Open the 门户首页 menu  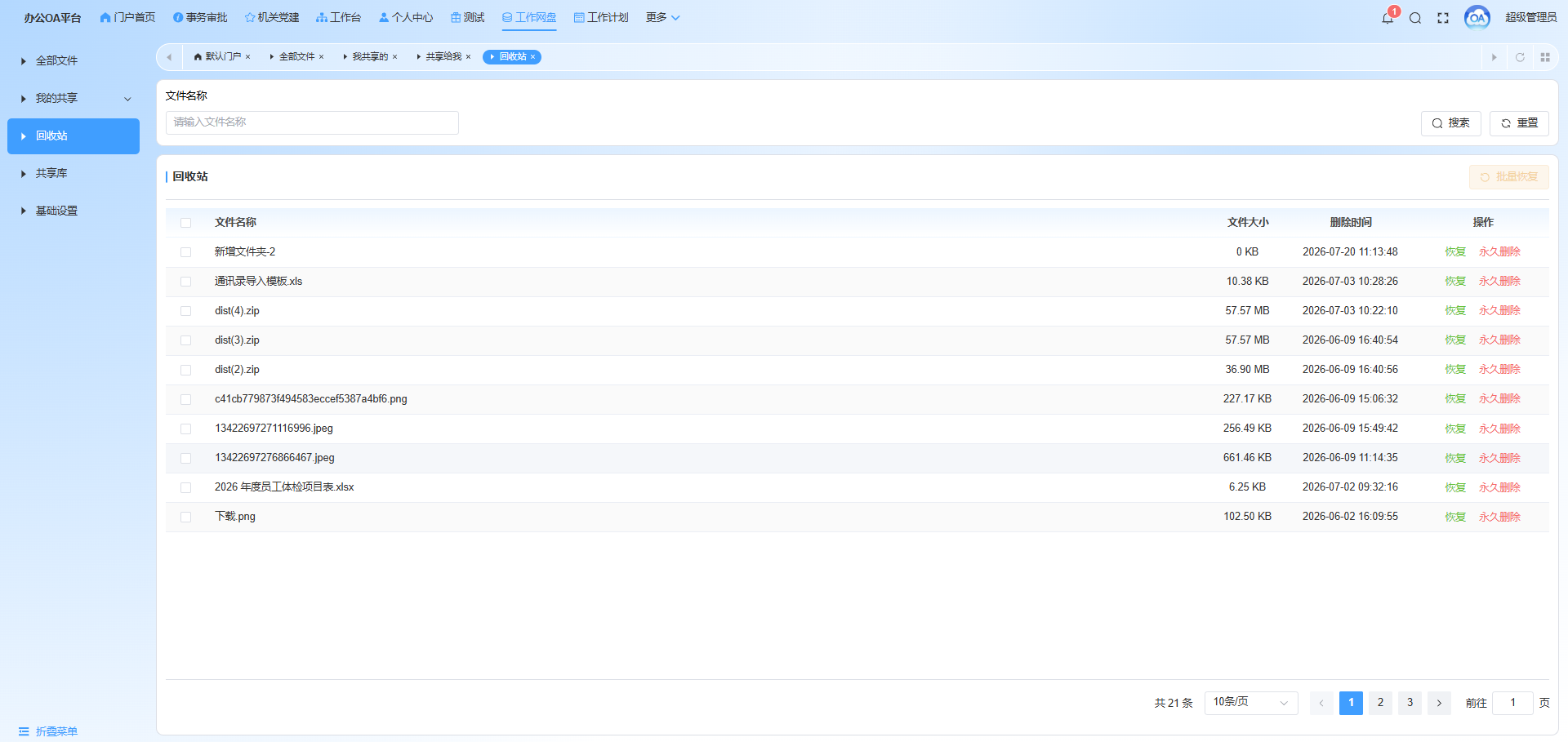click(x=127, y=17)
